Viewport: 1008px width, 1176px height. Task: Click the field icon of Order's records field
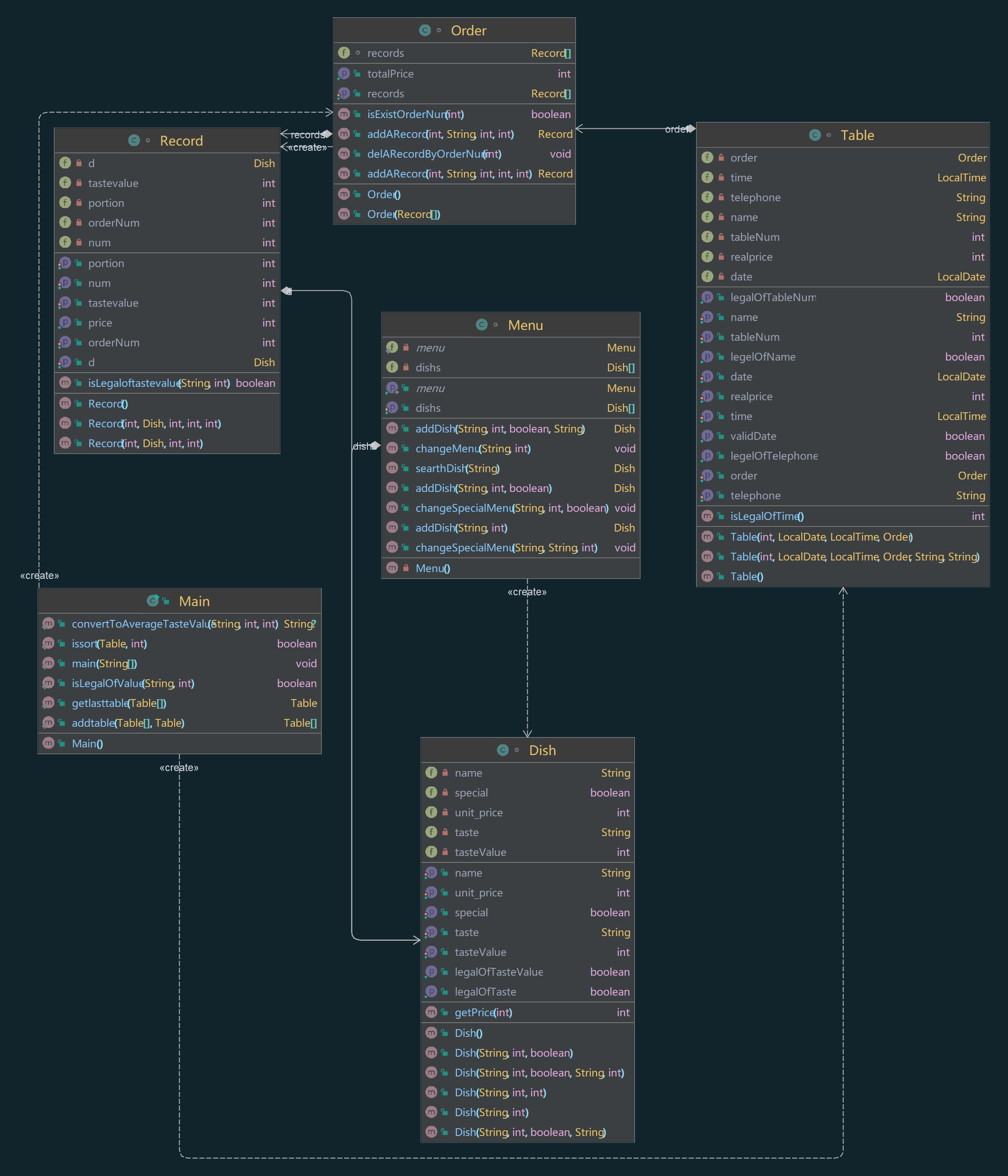click(x=344, y=53)
